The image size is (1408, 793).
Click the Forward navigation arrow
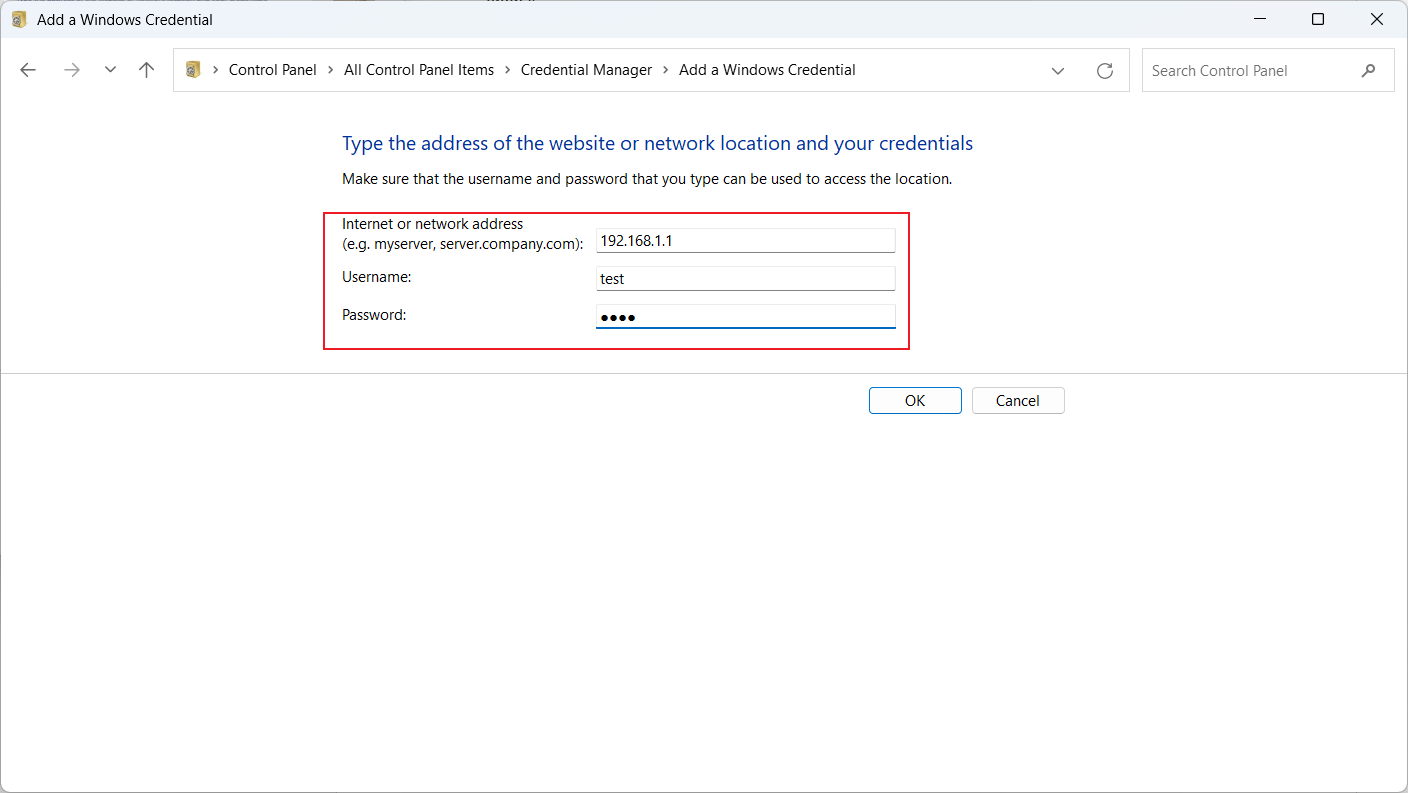tap(71, 69)
